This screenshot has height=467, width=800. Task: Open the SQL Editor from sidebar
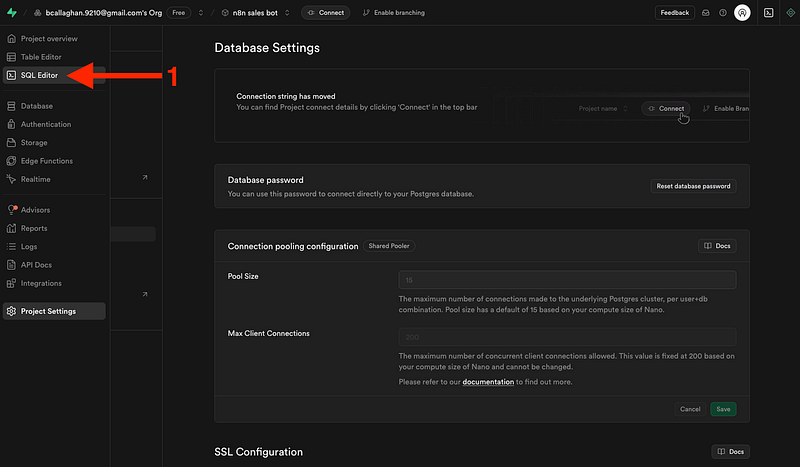[x=40, y=75]
